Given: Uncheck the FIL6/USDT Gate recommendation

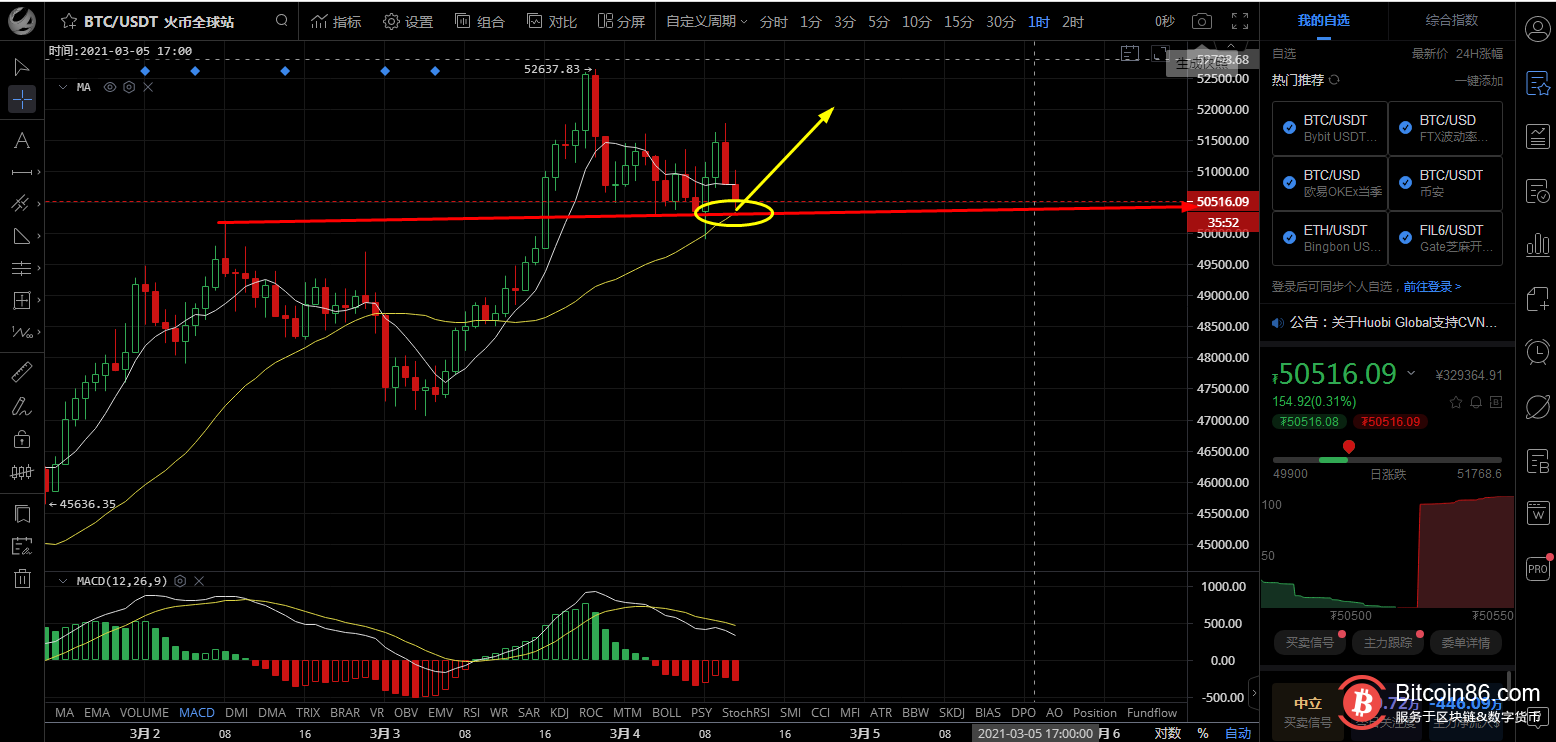Looking at the screenshot, I should point(1405,238).
